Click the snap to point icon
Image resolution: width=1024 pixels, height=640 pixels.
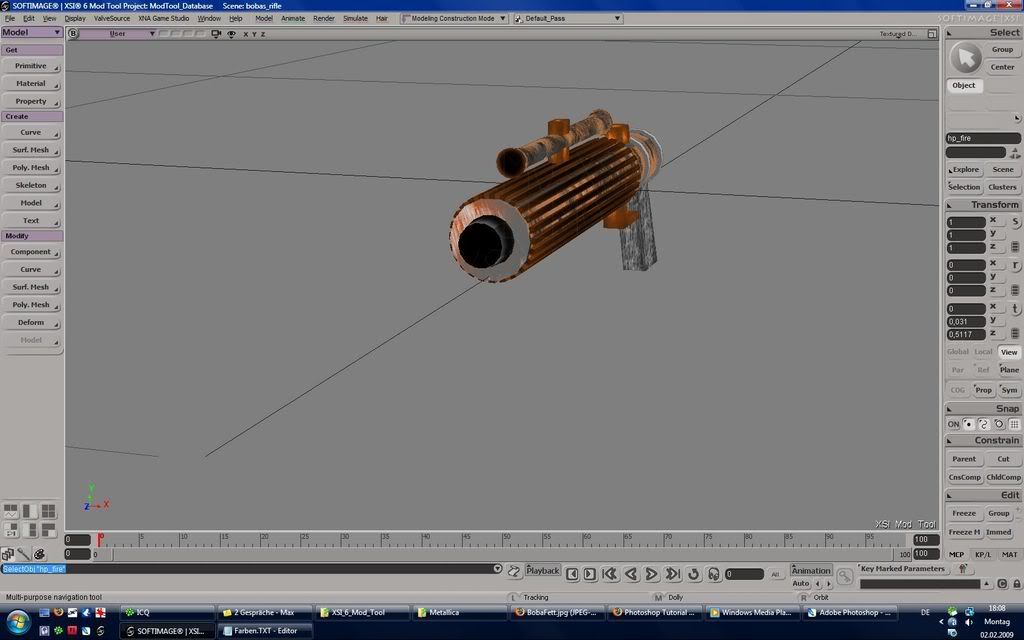tap(968, 424)
